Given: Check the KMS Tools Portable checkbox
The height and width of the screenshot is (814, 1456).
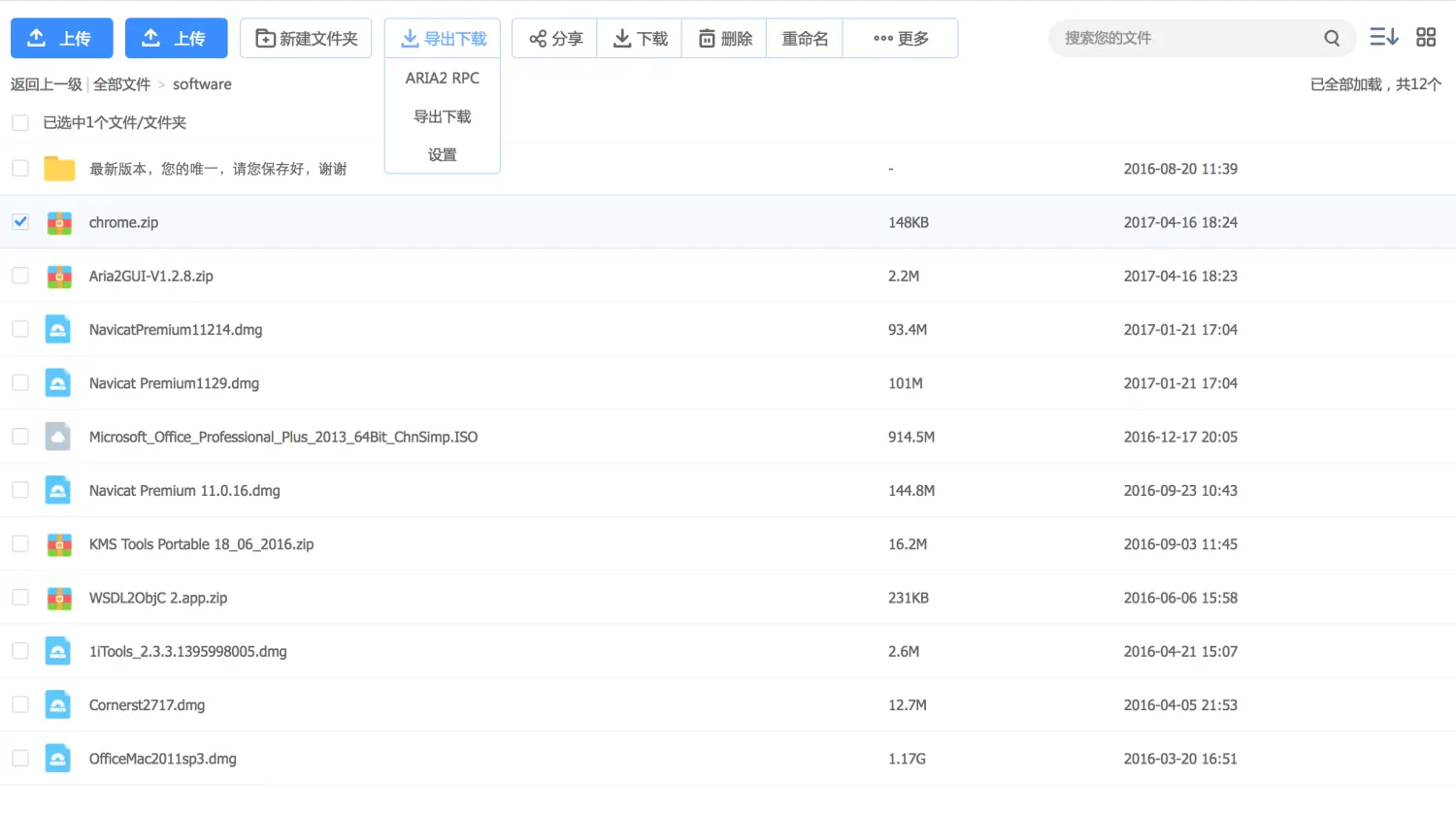Looking at the screenshot, I should tap(20, 543).
